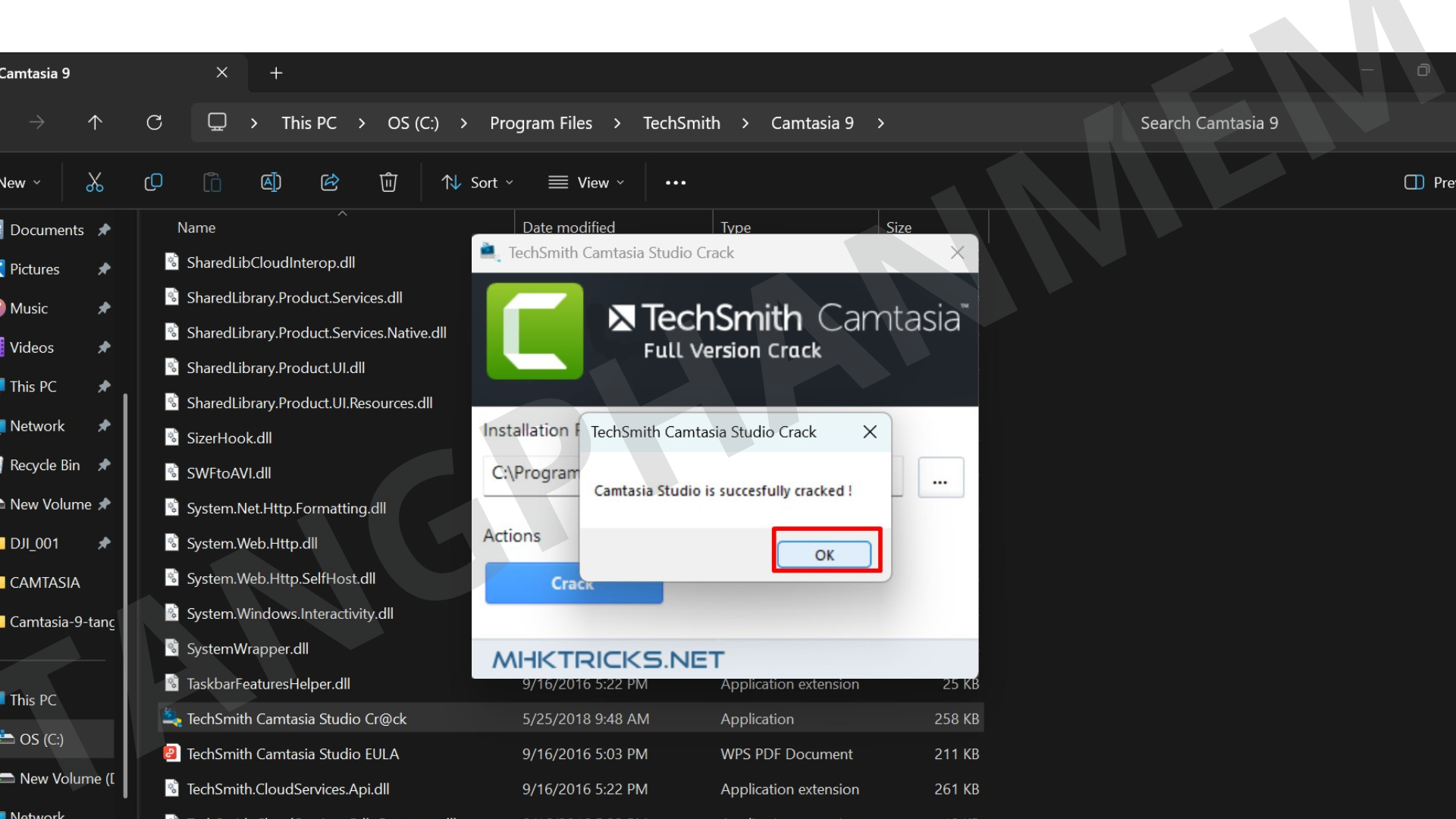The image size is (1456, 819).
Task: Open the Sort dropdown
Action: (x=478, y=182)
